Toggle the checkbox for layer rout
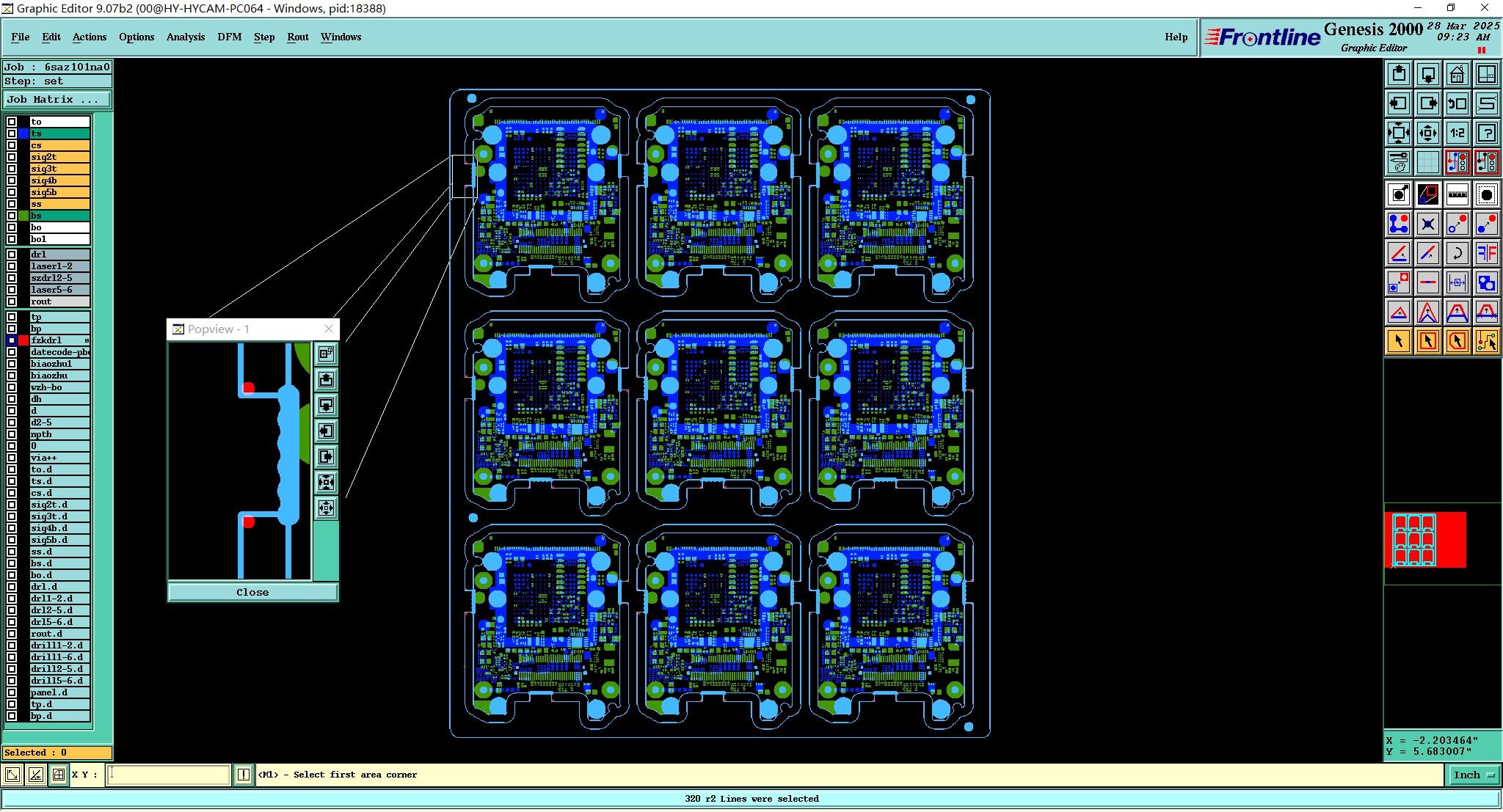This screenshot has height=812, width=1503. (x=12, y=301)
